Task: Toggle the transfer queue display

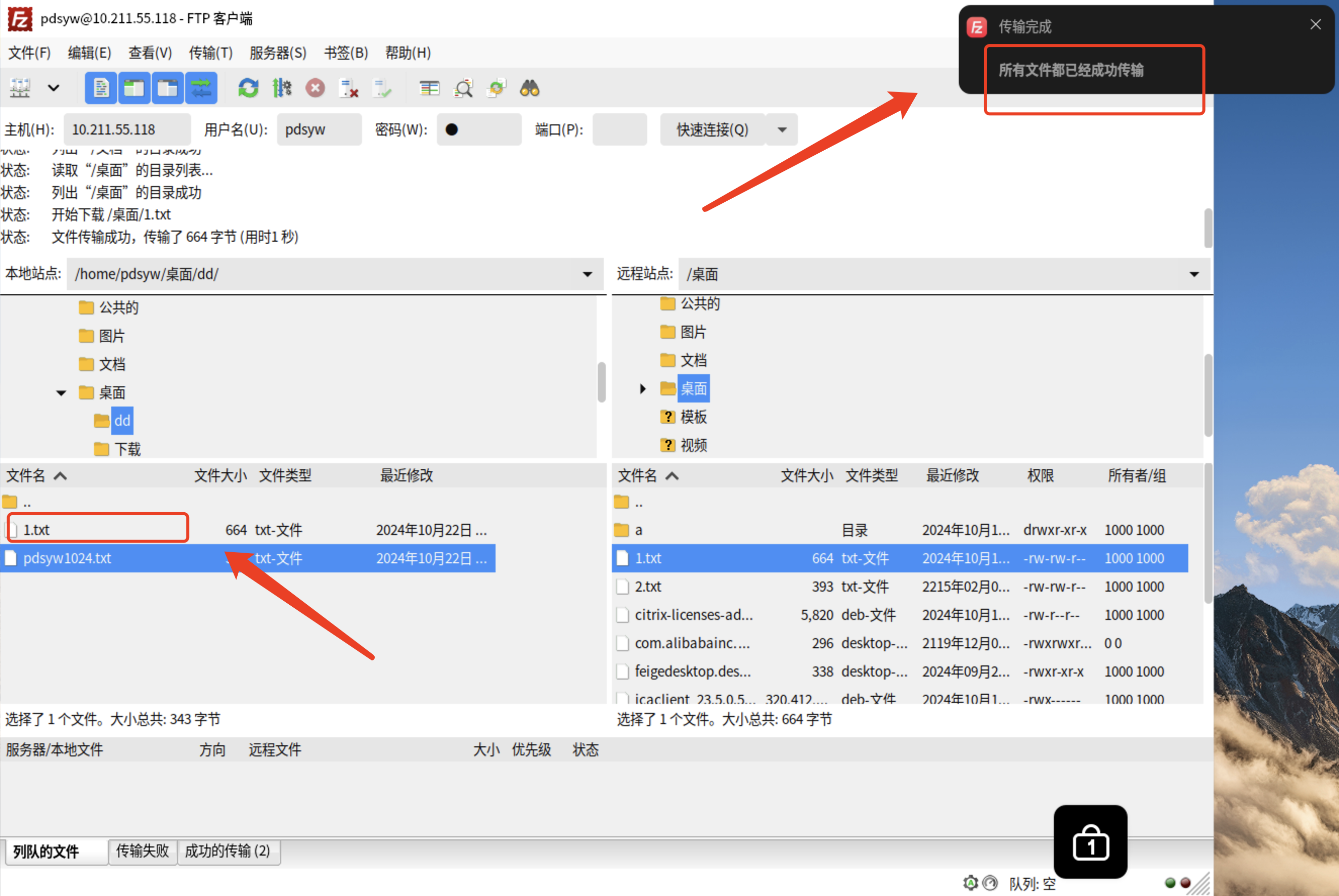Action: (x=201, y=88)
